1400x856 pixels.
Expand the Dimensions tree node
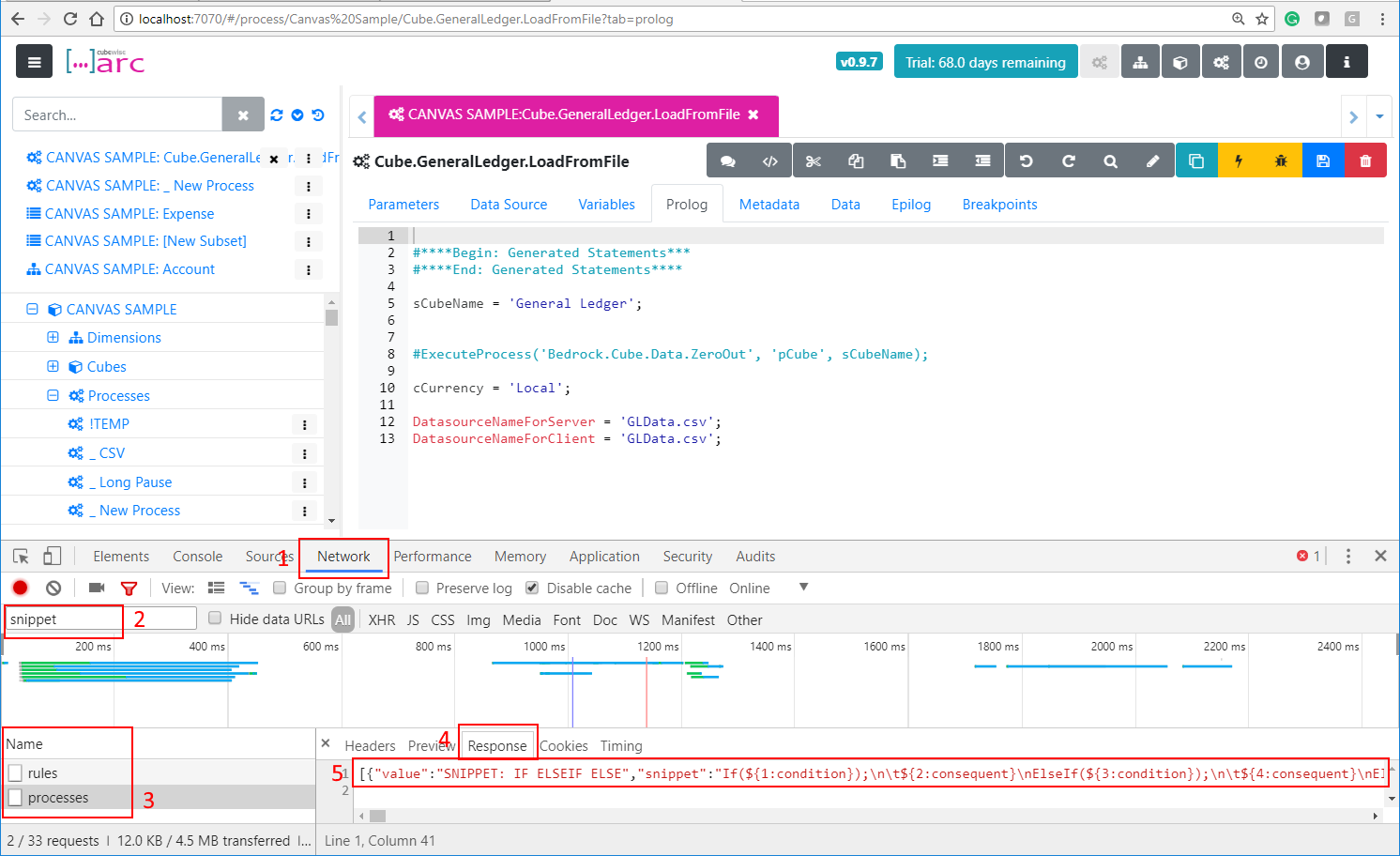tap(53, 337)
